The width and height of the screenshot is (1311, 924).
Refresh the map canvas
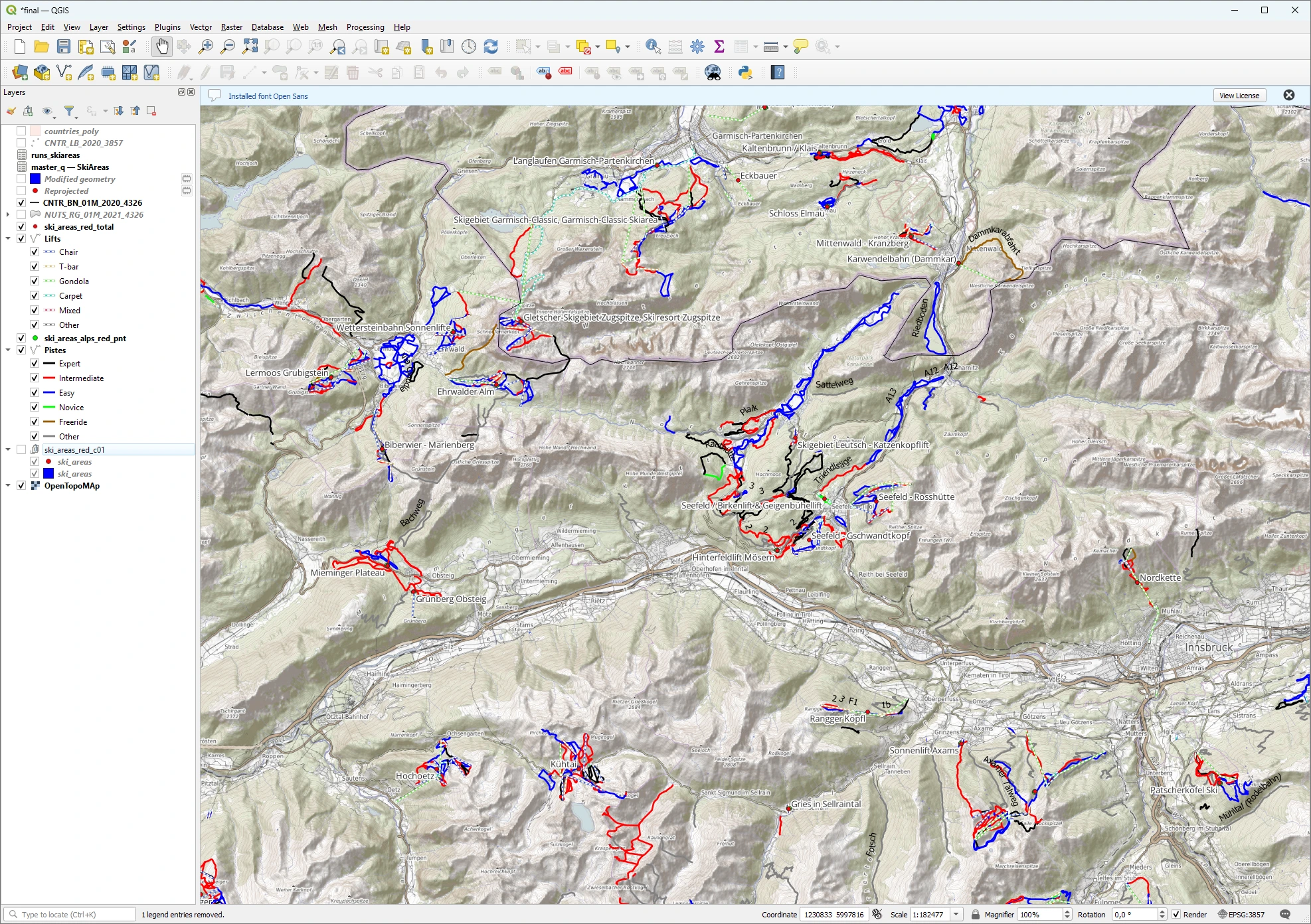490,46
